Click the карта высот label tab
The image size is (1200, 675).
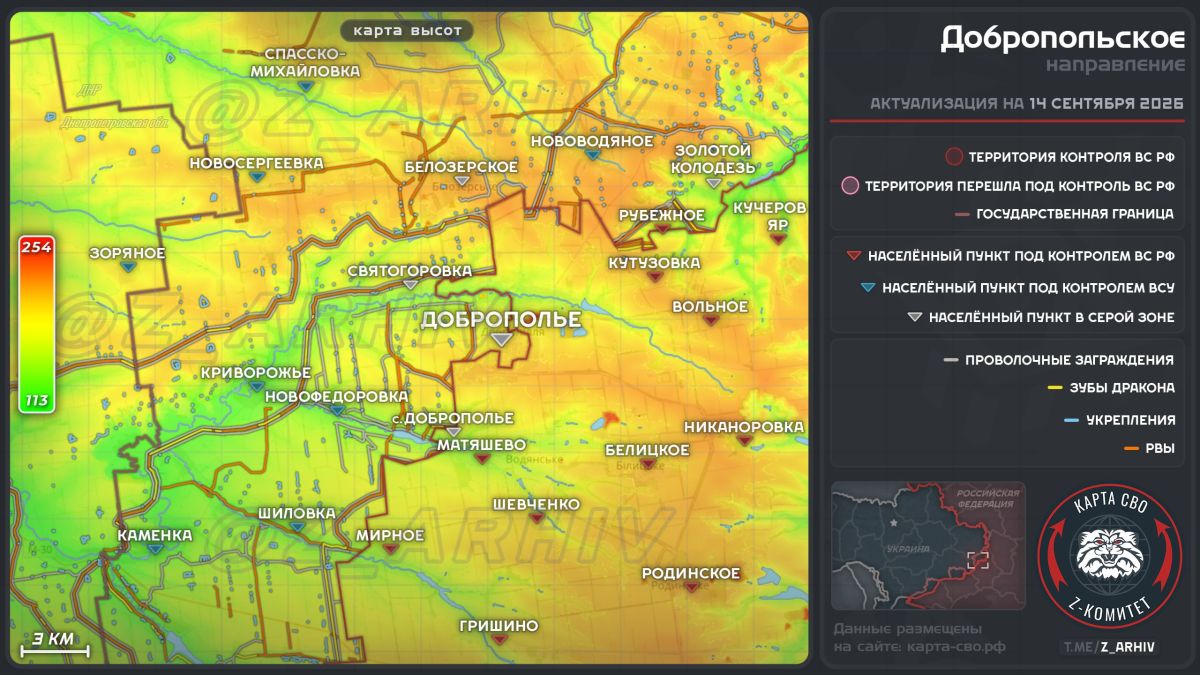click(408, 30)
